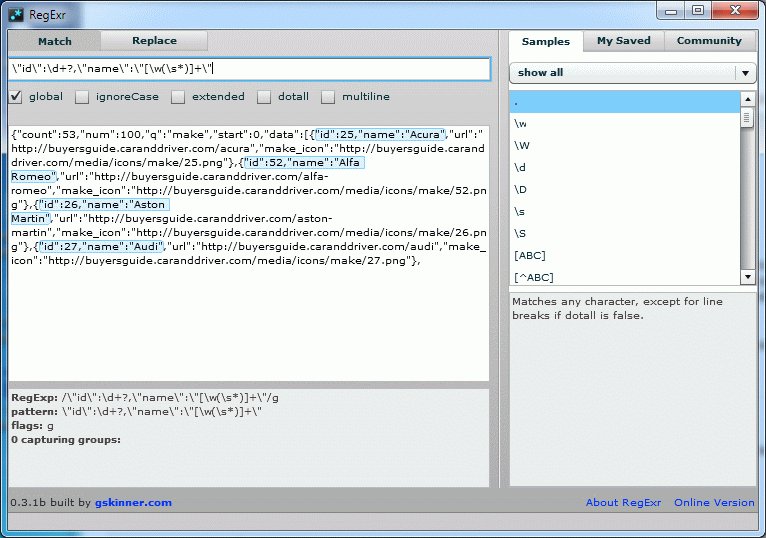Select the [^ABC] sample entry

tap(625, 277)
